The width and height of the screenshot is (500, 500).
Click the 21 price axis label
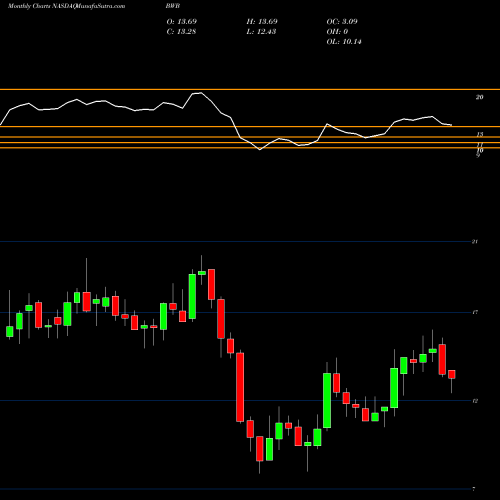[x=475, y=241]
